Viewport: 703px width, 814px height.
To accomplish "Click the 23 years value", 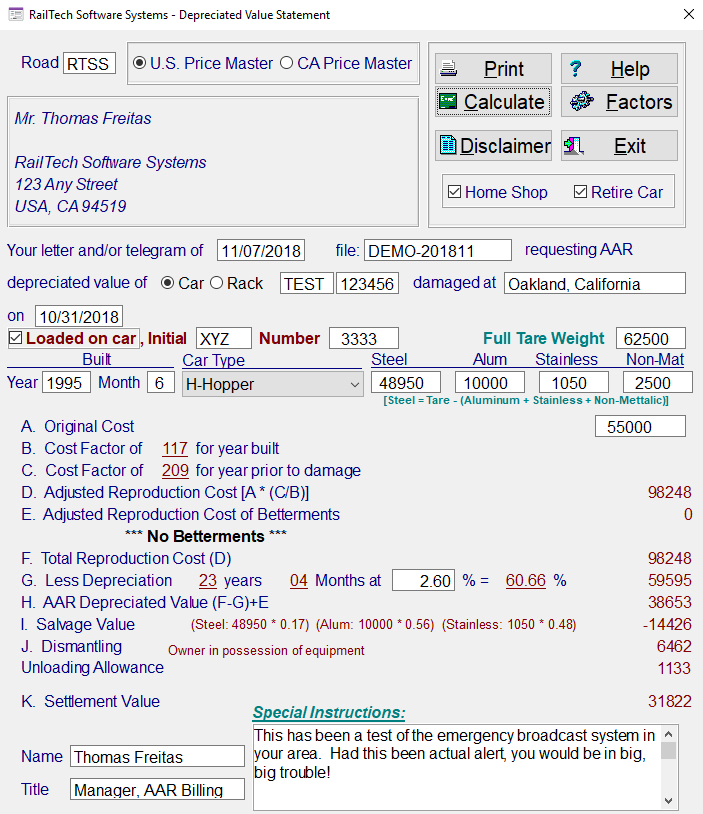I will coord(208,580).
